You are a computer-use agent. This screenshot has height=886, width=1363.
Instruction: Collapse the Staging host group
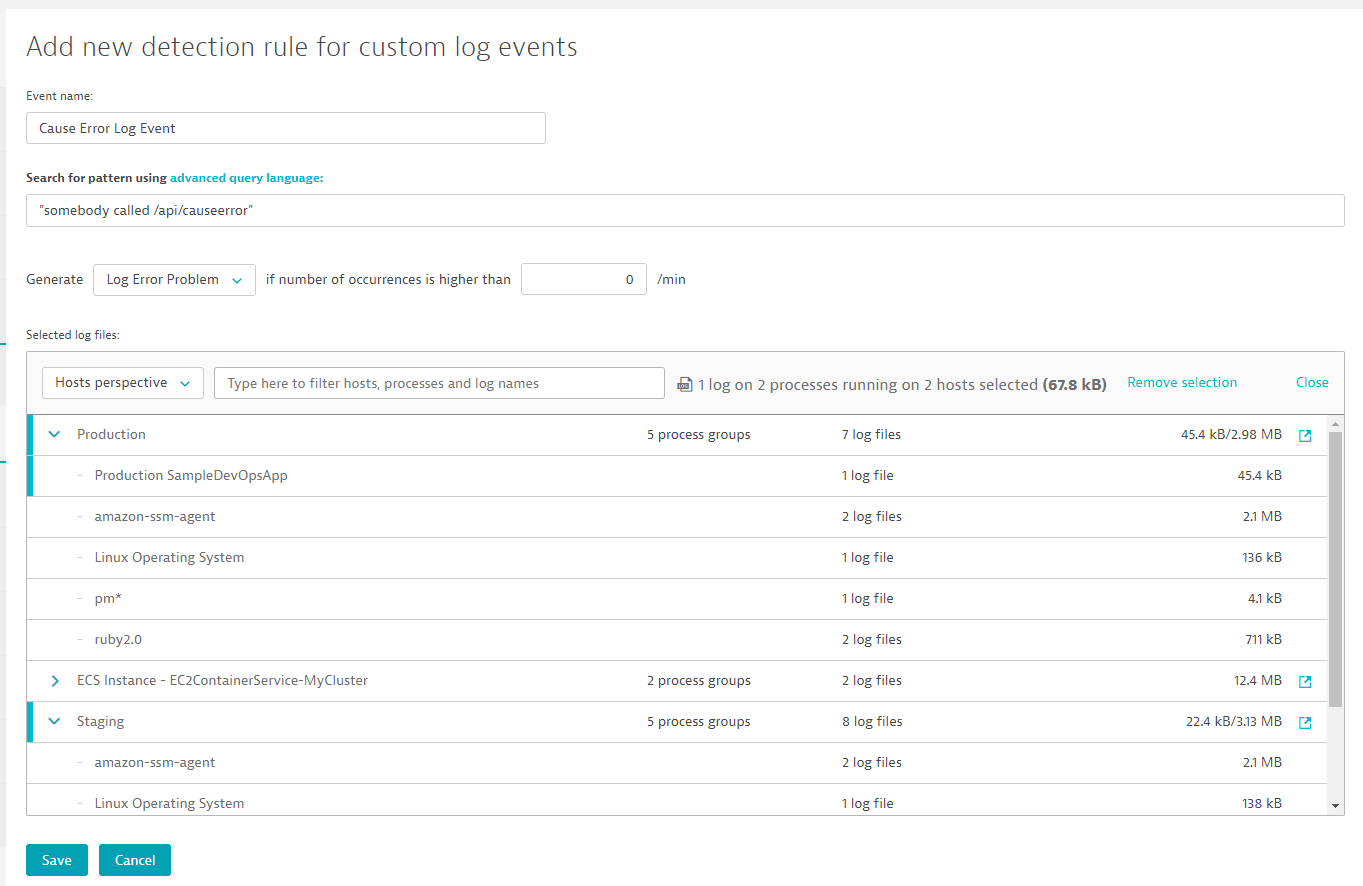coord(55,722)
